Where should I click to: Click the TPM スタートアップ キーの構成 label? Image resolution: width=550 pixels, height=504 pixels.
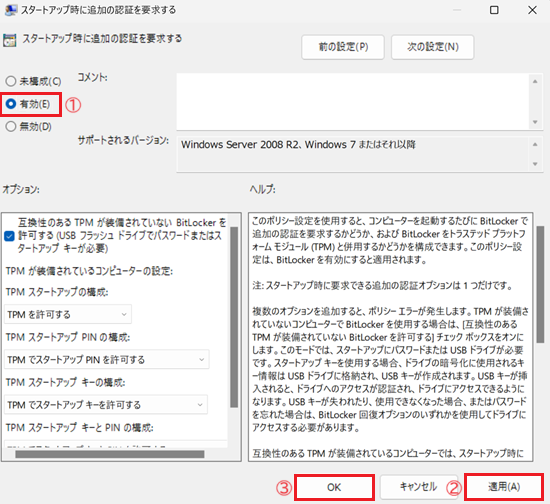point(66,382)
